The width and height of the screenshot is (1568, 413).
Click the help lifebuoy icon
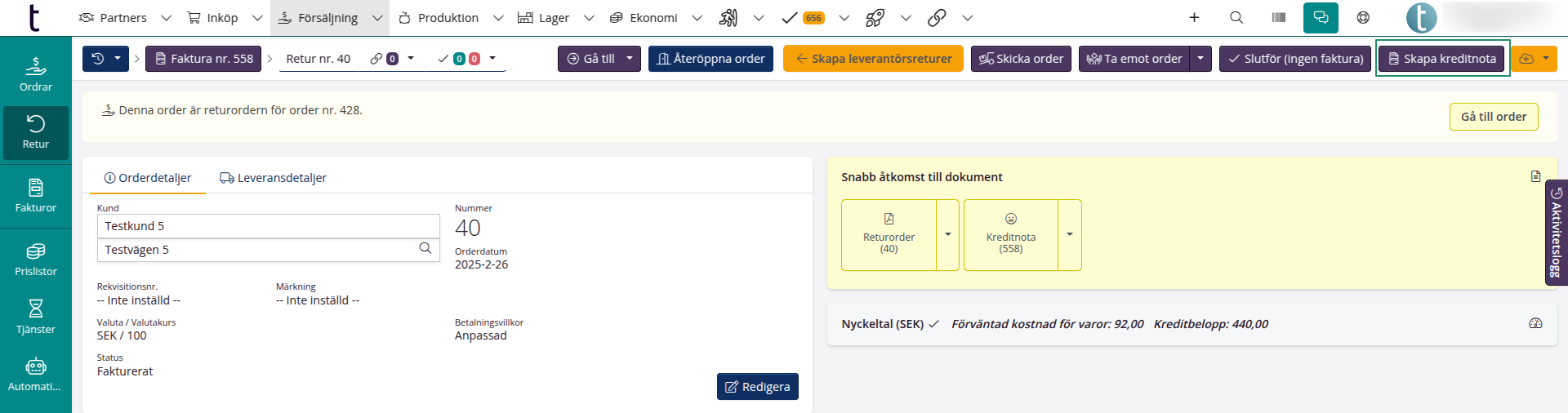[x=1363, y=17]
